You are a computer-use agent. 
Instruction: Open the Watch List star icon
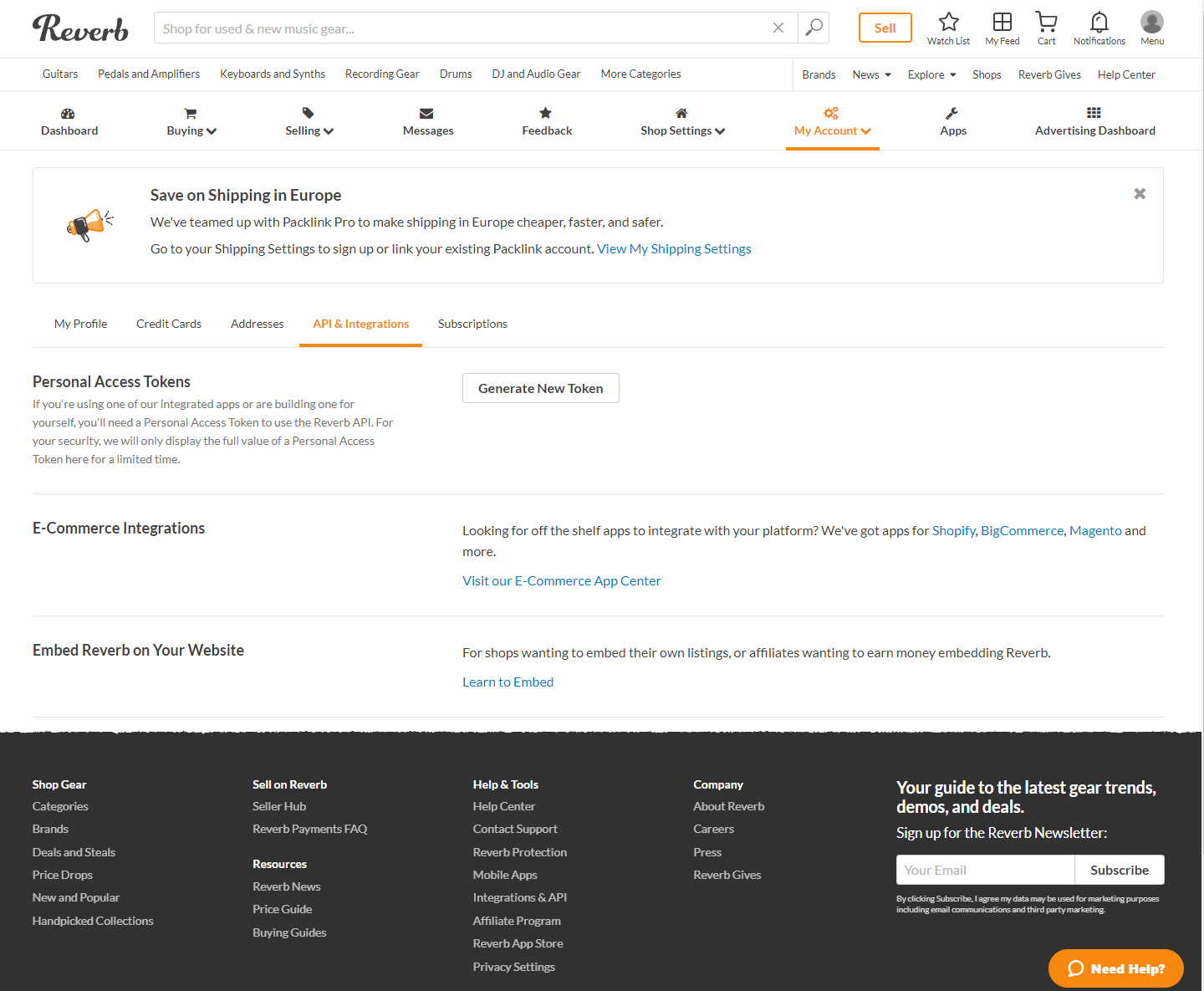948,22
